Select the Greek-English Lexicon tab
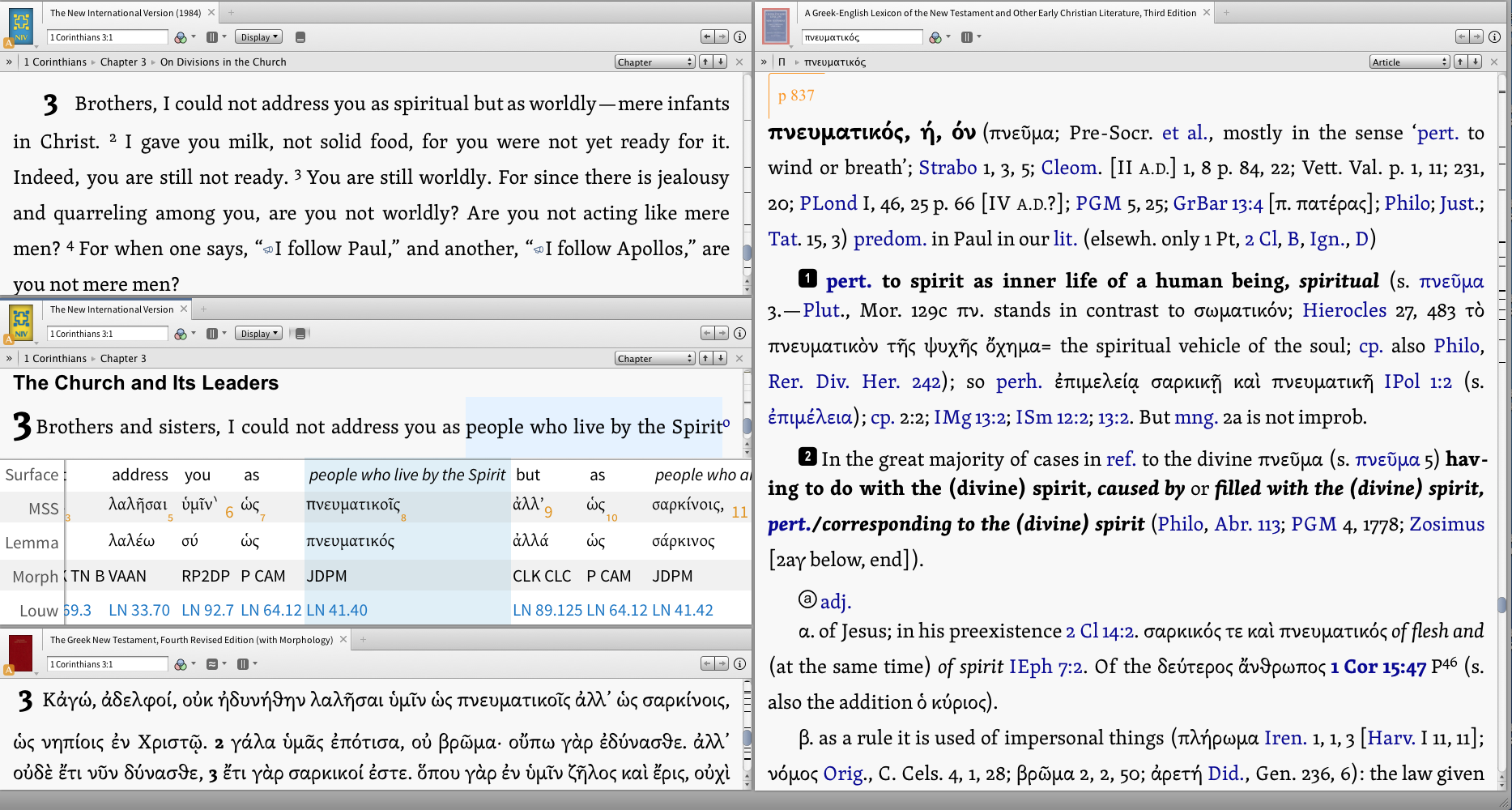The height and width of the screenshot is (810, 1512). pos(1000,13)
